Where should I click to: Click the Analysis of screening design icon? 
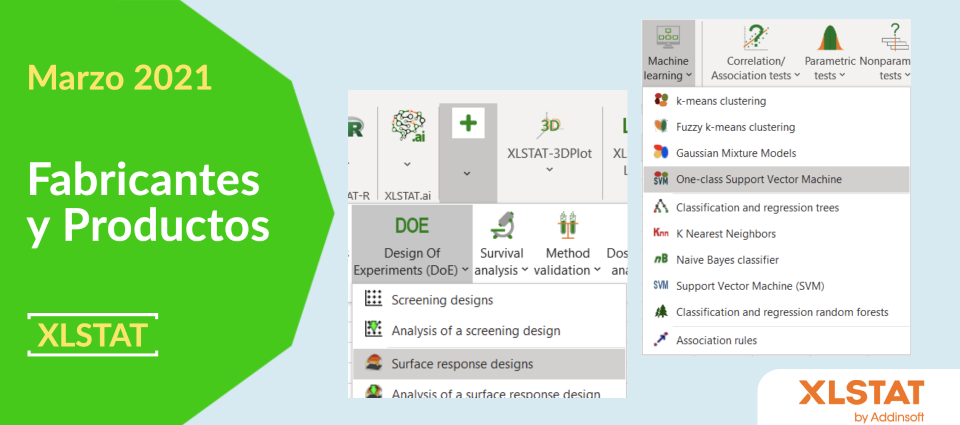(x=373, y=329)
